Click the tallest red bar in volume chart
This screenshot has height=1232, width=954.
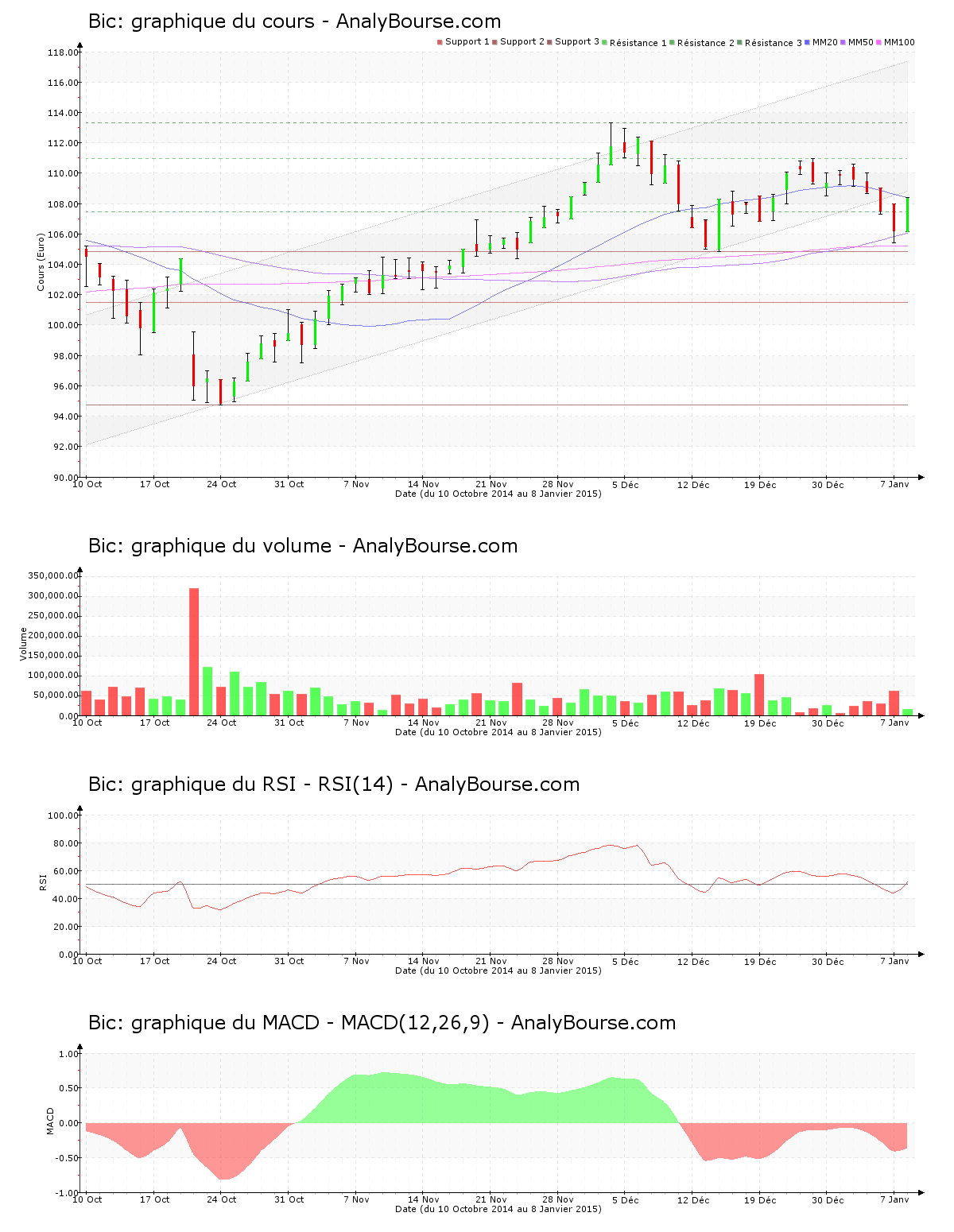point(194,652)
